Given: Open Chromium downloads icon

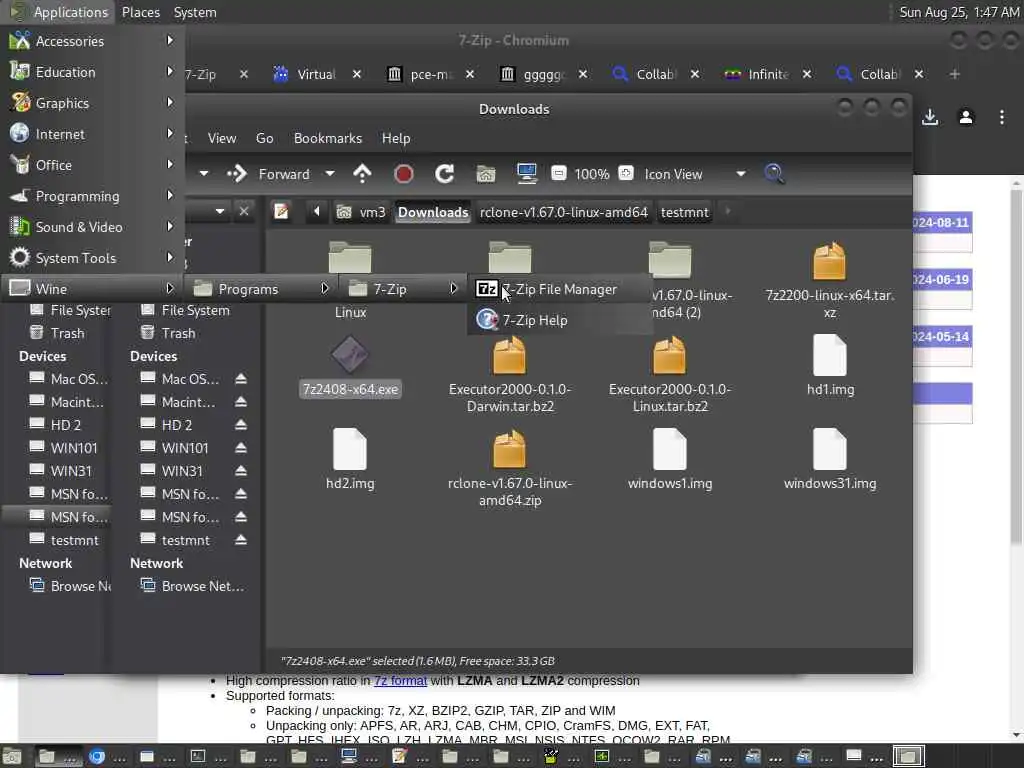Looking at the screenshot, I should pos(930,118).
